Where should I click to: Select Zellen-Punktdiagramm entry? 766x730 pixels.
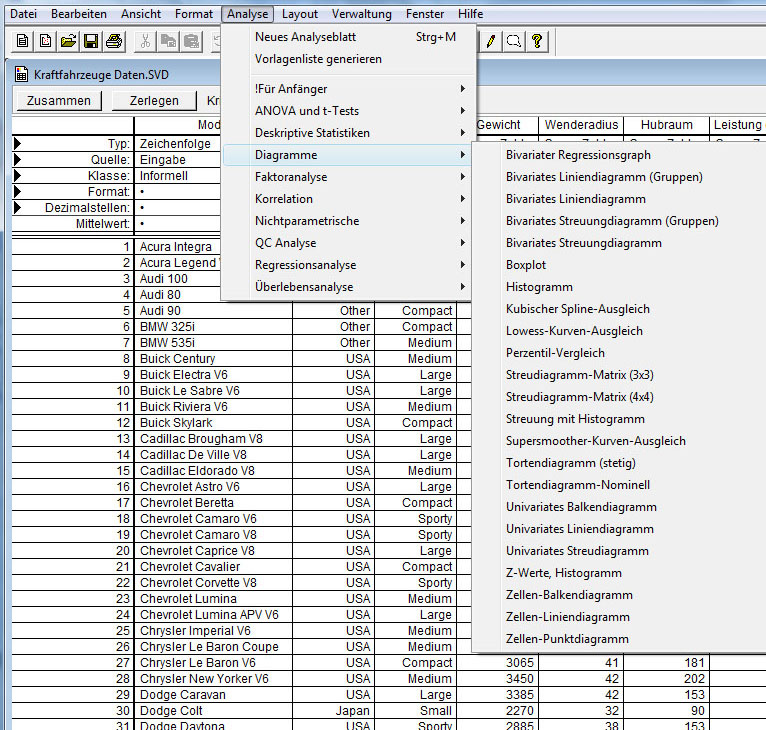(618, 639)
